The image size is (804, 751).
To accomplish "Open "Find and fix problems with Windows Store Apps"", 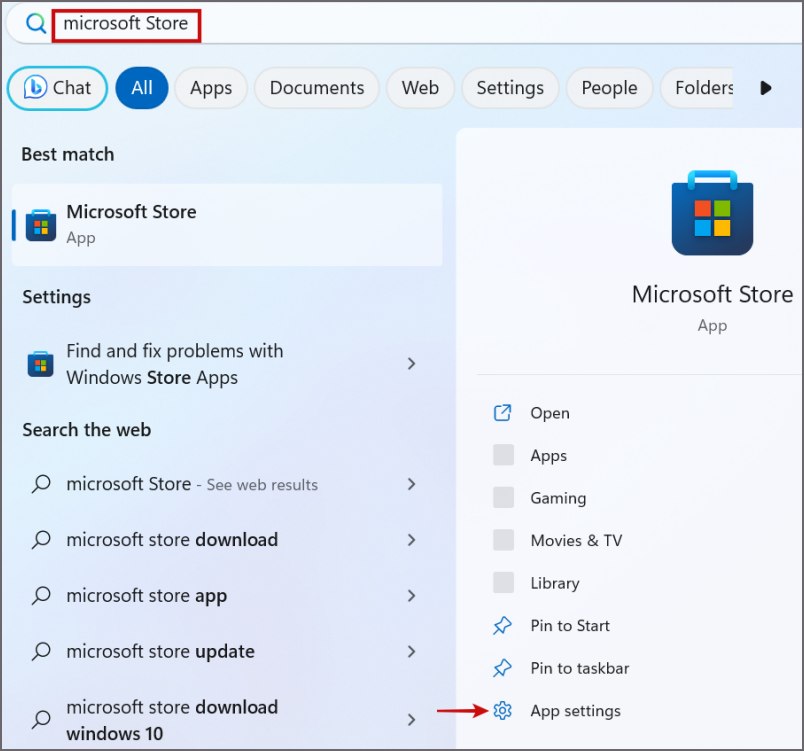I will pyautogui.click(x=227, y=364).
